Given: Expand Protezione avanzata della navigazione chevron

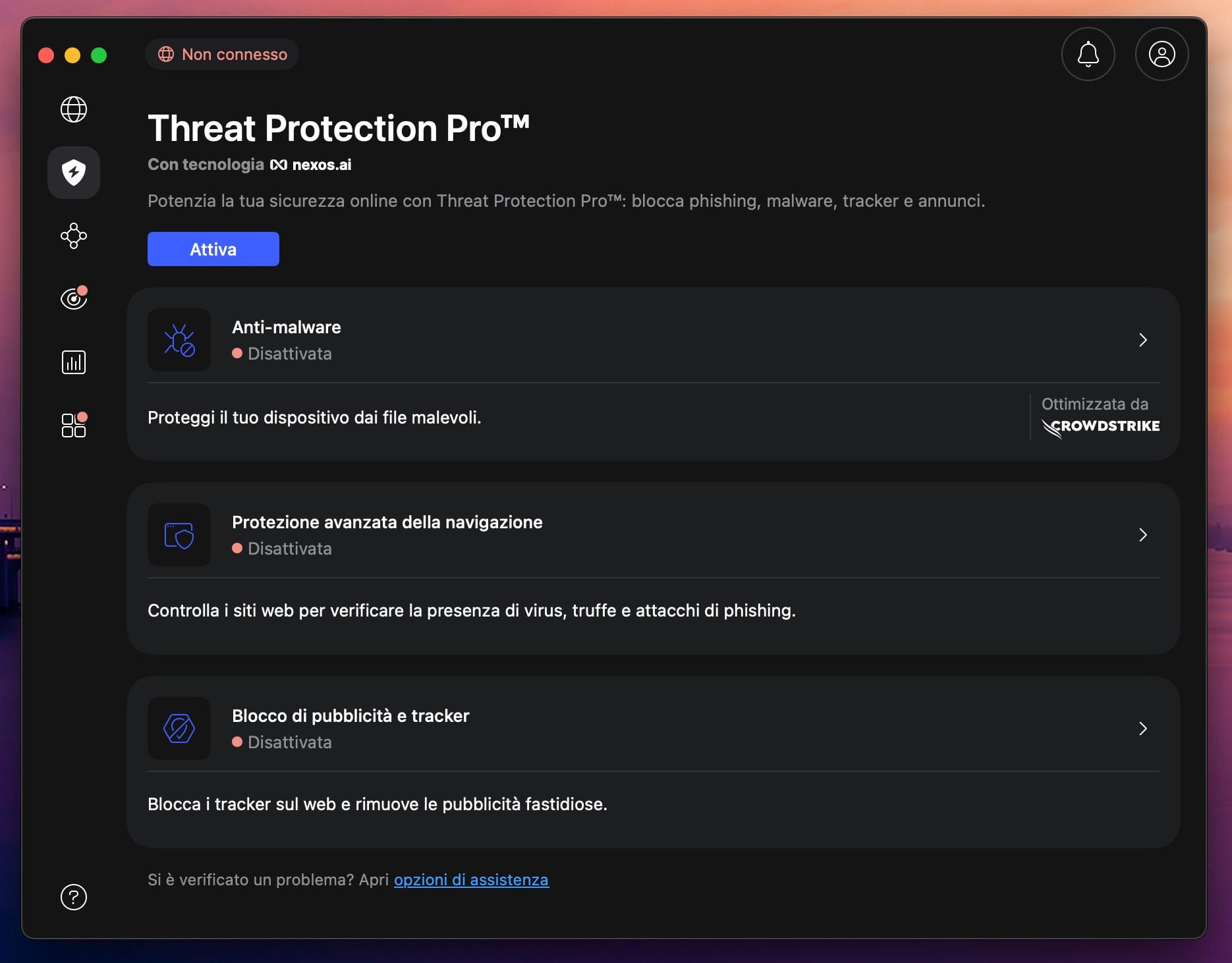Looking at the screenshot, I should (x=1143, y=535).
